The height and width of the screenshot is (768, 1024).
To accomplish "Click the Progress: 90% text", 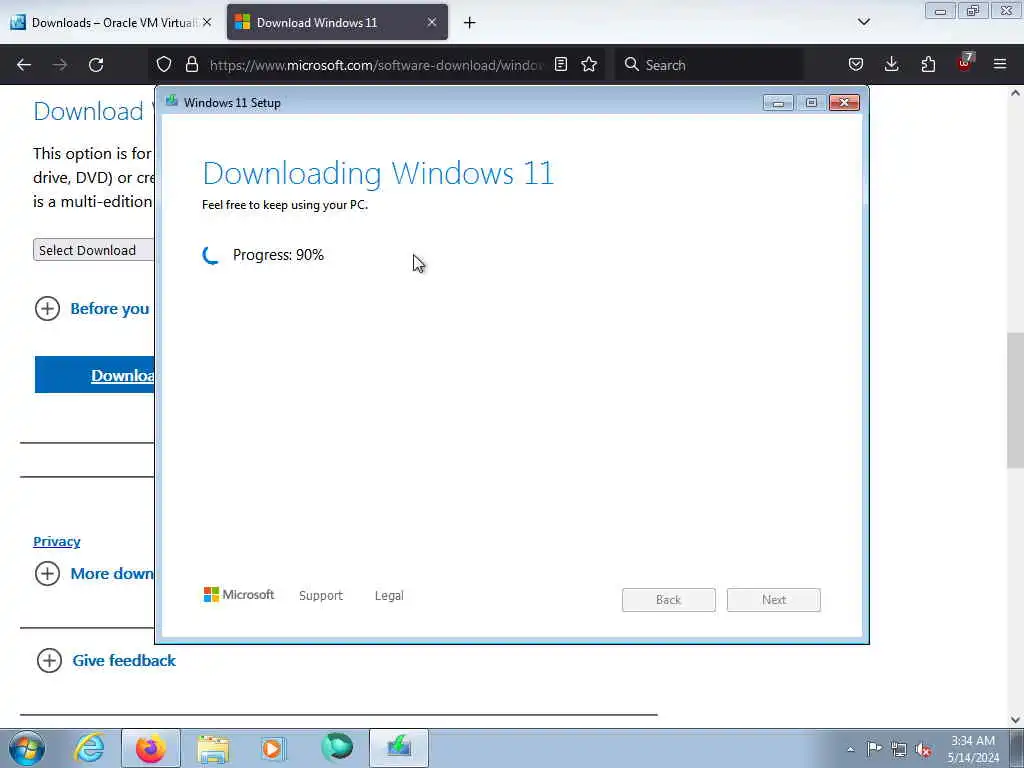I will point(278,255).
